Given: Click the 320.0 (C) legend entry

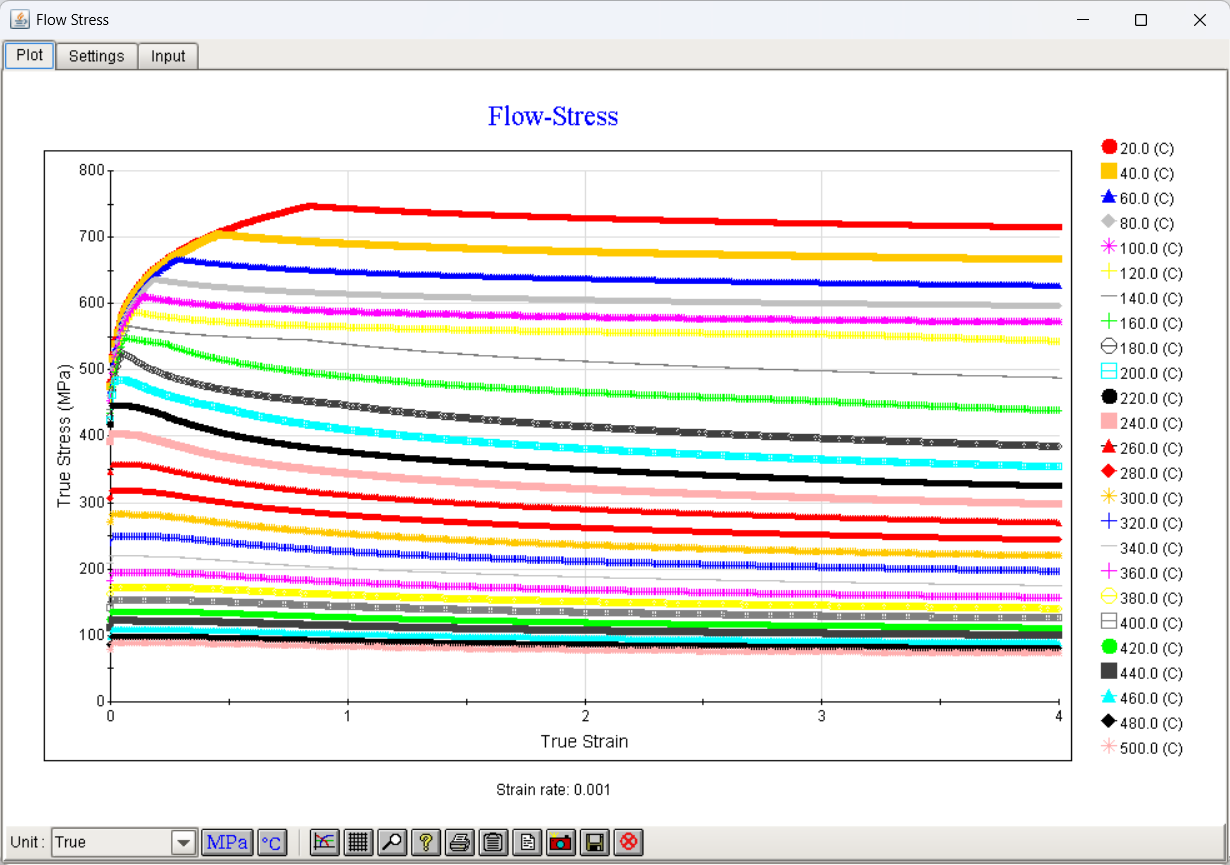Looking at the screenshot, I should (1142, 523).
